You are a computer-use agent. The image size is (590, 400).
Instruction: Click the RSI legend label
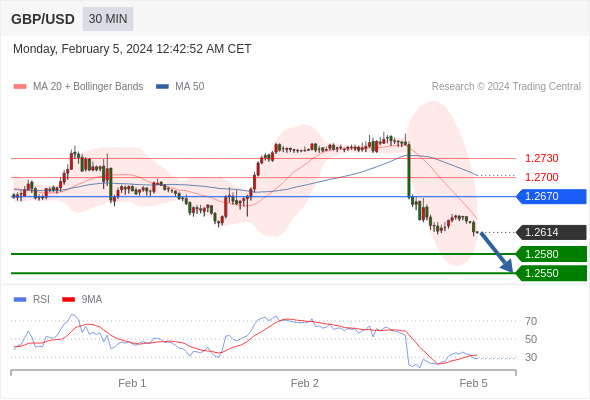click(x=41, y=300)
